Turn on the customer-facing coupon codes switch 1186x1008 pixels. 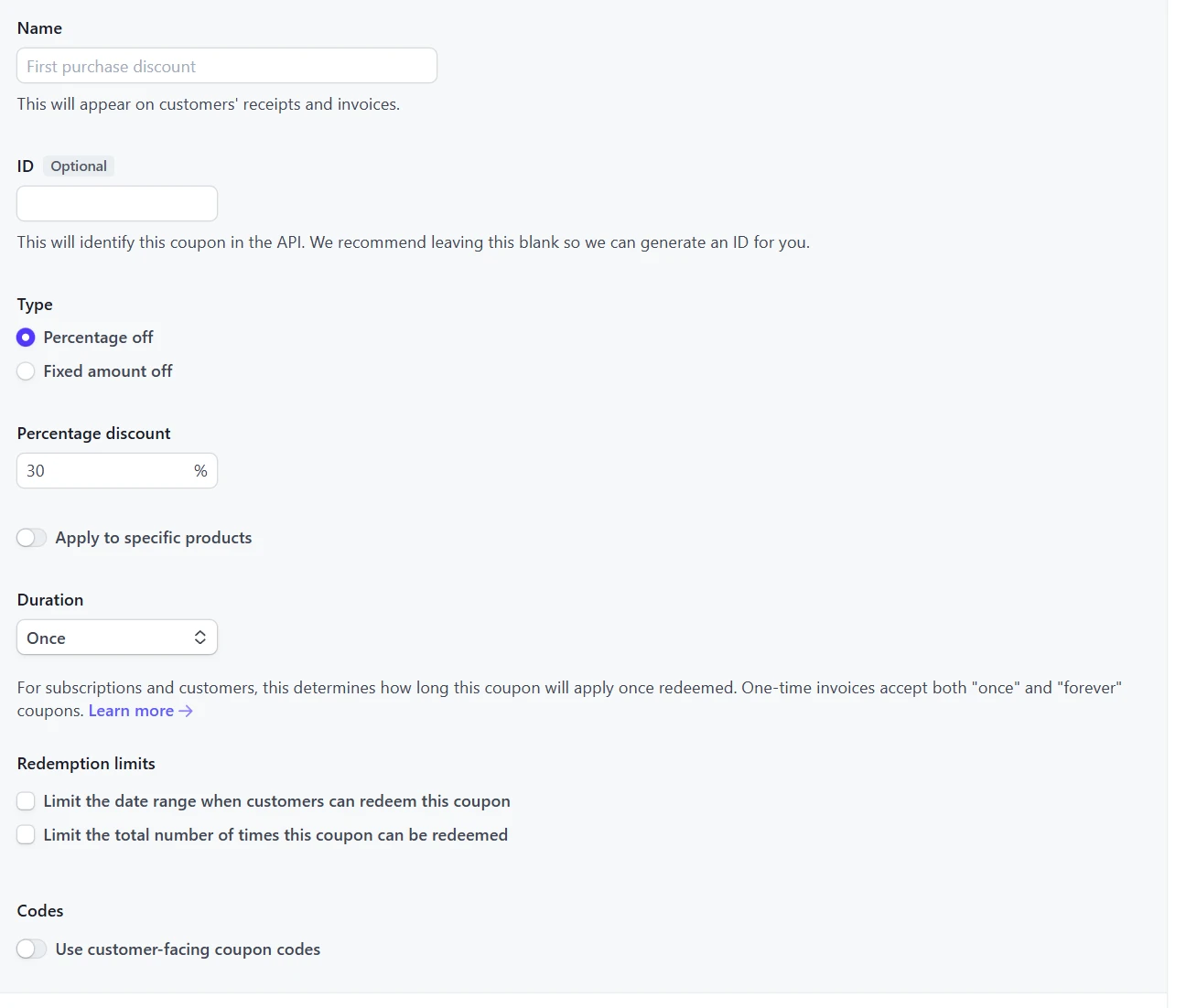31,949
